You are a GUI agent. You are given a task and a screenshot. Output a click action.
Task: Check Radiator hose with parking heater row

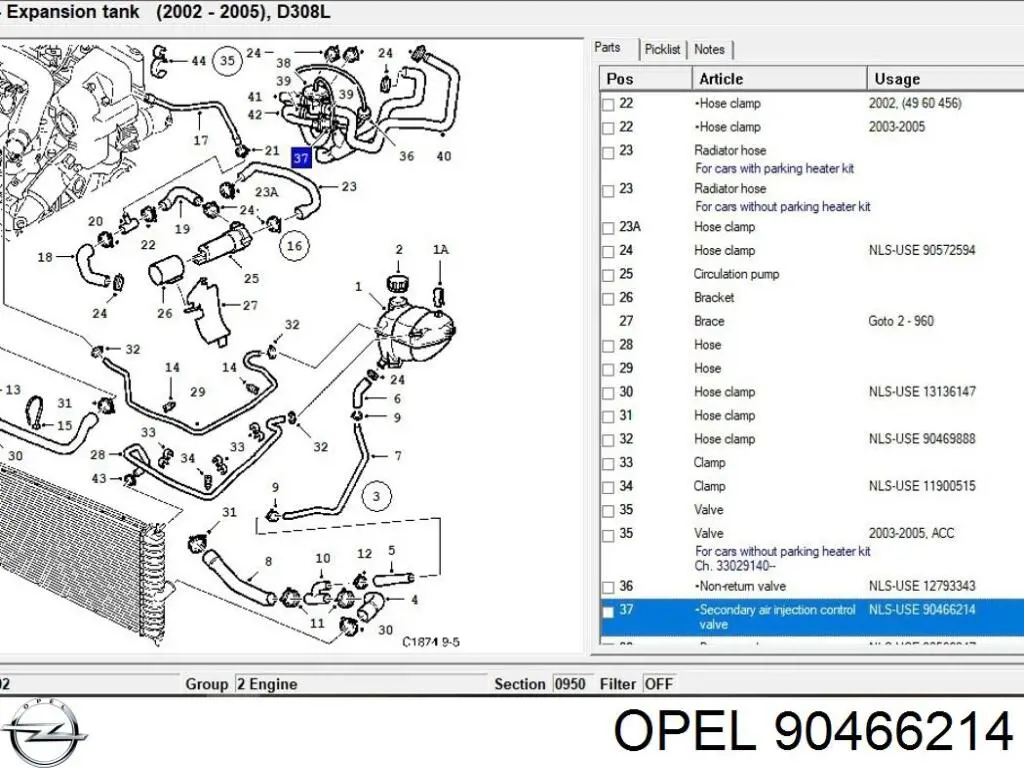tap(608, 152)
